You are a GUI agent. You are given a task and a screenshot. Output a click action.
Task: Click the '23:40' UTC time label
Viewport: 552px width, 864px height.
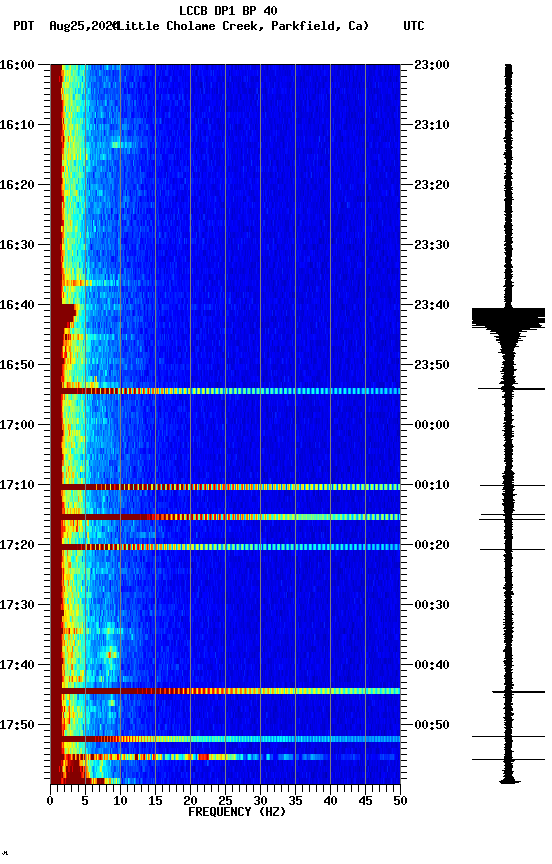[432, 305]
